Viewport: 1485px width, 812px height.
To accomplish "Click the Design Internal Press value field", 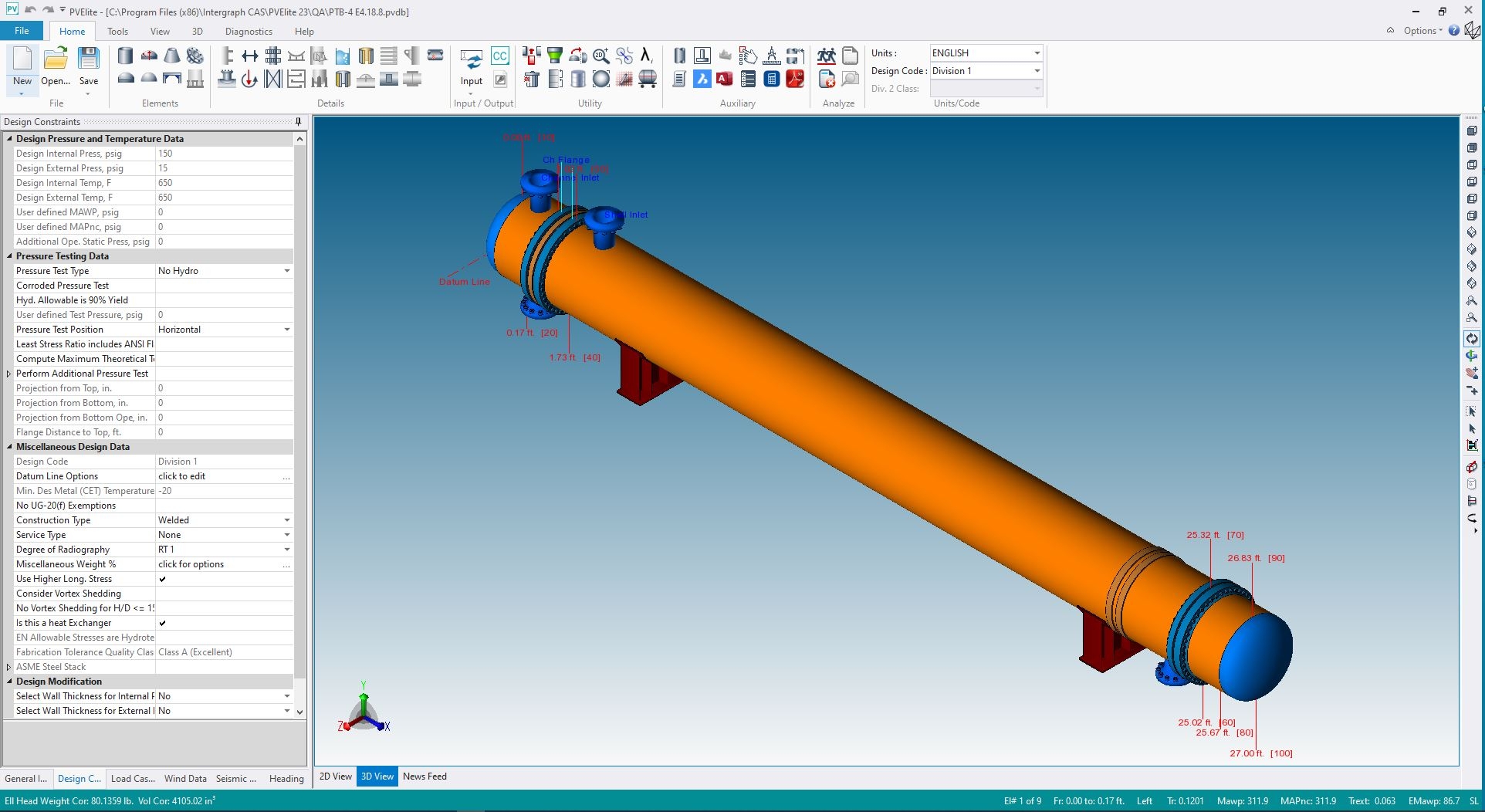I will click(x=224, y=154).
